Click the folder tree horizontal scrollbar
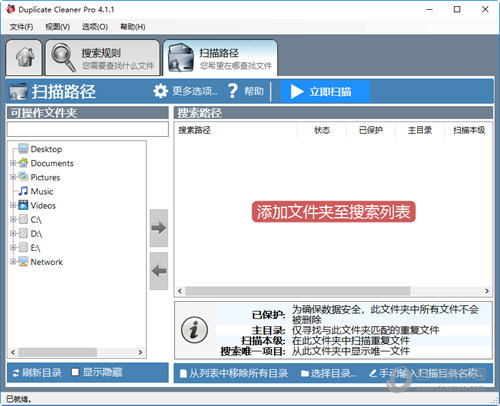The width and height of the screenshot is (500, 406). pyautogui.click(x=58, y=352)
